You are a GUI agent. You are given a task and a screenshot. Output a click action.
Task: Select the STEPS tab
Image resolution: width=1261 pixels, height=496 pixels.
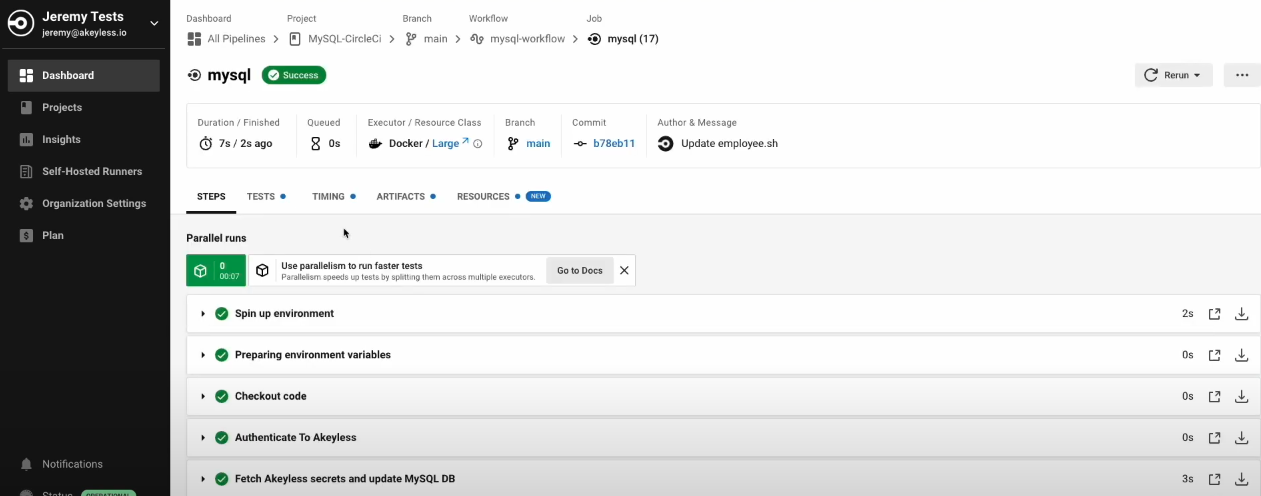tap(211, 196)
